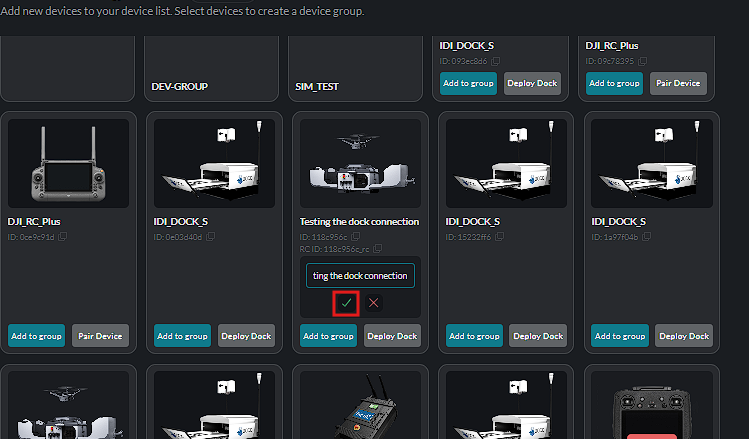This screenshot has height=439, width=749.
Task: Click the IDI_DOCK_S name above ID 0e03d40d
Action: click(x=181, y=222)
